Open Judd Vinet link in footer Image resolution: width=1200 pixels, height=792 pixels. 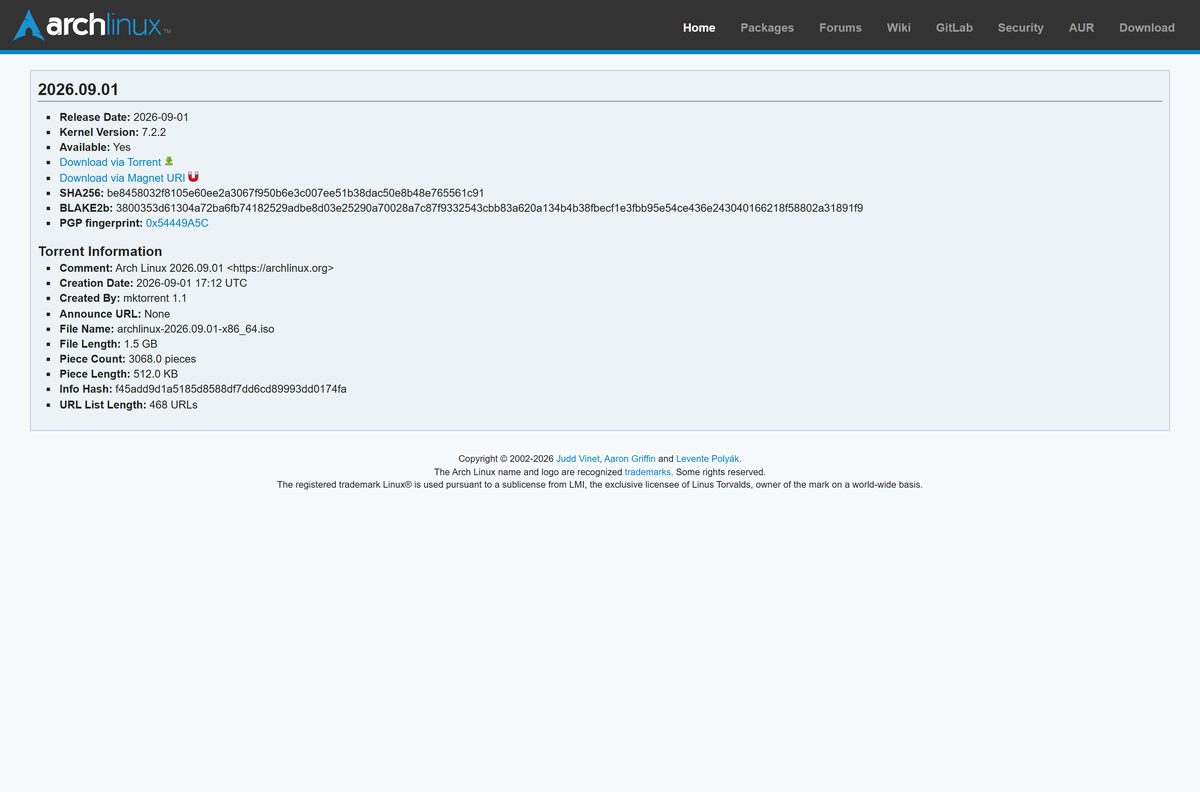pos(578,459)
